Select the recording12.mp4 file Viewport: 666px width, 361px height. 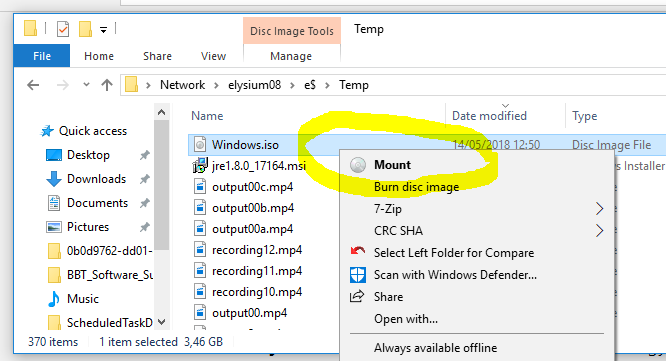pyautogui.click(x=257, y=250)
